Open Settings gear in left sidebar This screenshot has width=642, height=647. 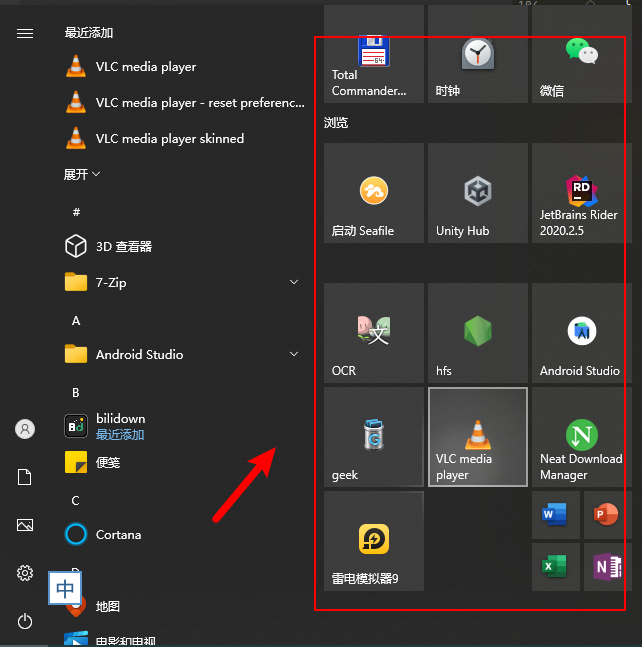click(x=25, y=573)
